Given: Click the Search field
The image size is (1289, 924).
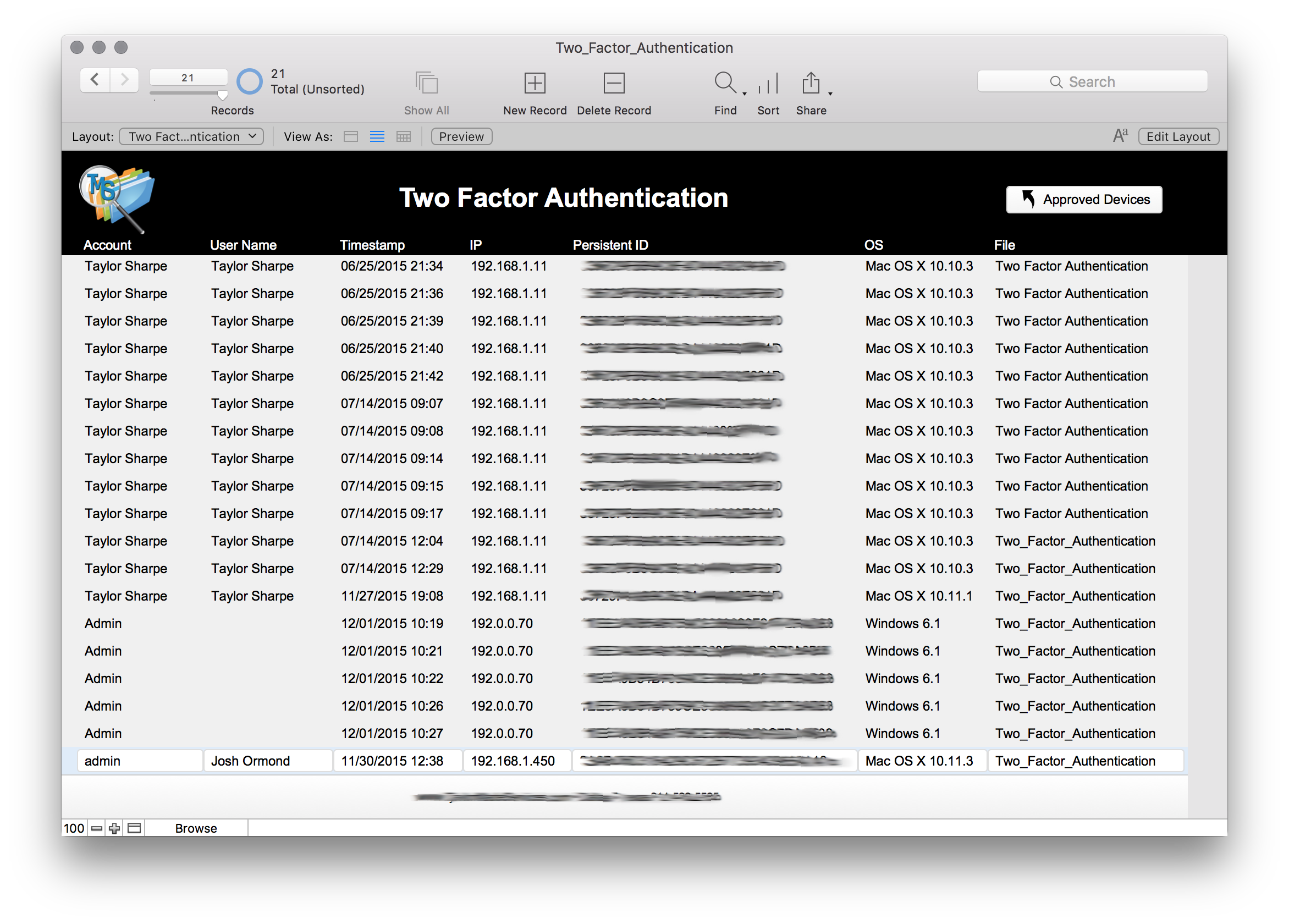Looking at the screenshot, I should [x=1092, y=81].
